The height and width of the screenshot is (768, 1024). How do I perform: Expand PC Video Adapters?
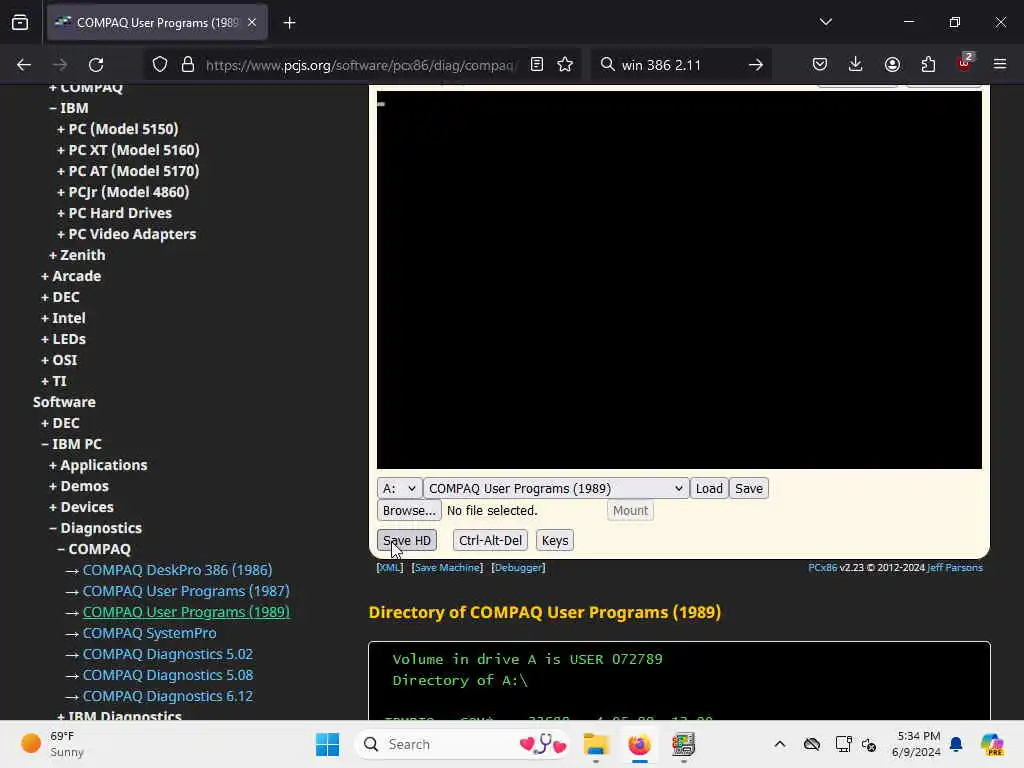tap(127, 234)
